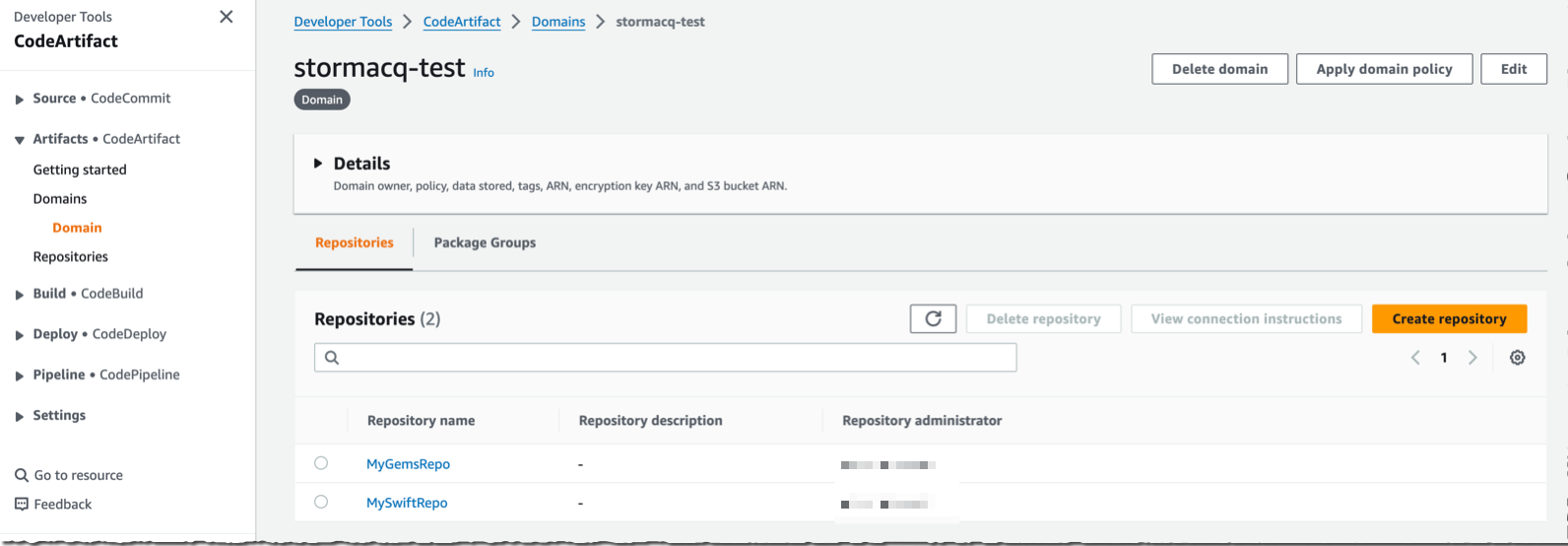Click the stormacq-test page title
The width and height of the screenshot is (1568, 546).
point(379,67)
